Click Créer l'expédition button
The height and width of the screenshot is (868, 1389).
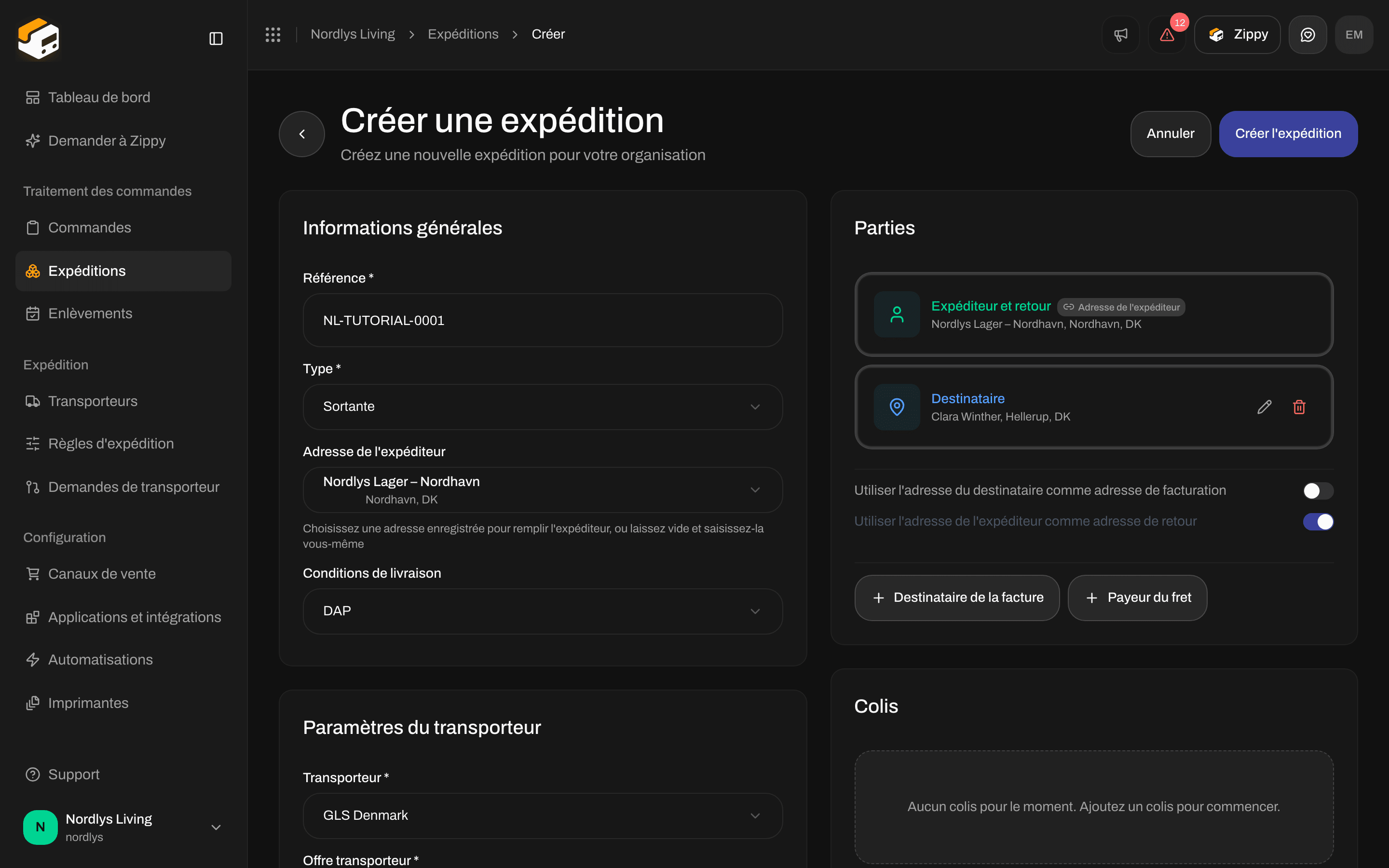point(1288,134)
